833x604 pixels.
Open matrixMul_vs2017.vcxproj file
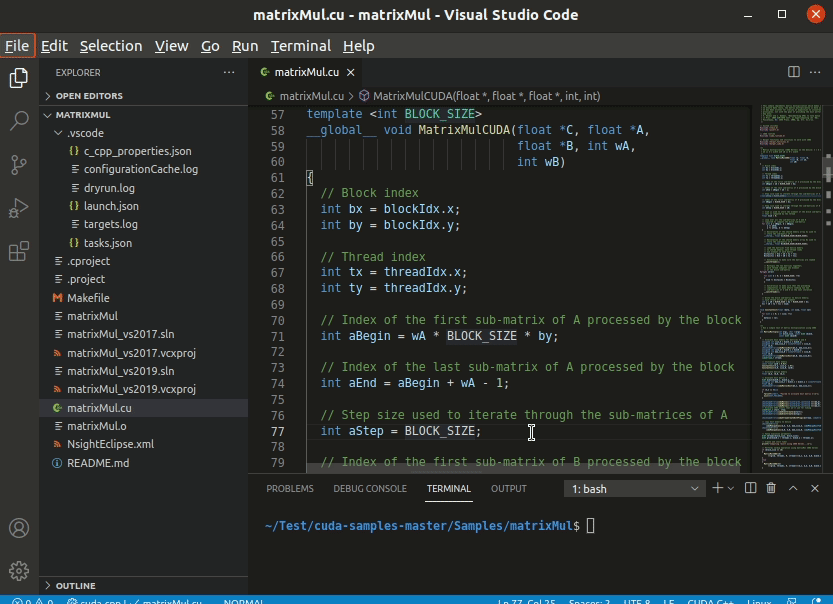point(143,353)
